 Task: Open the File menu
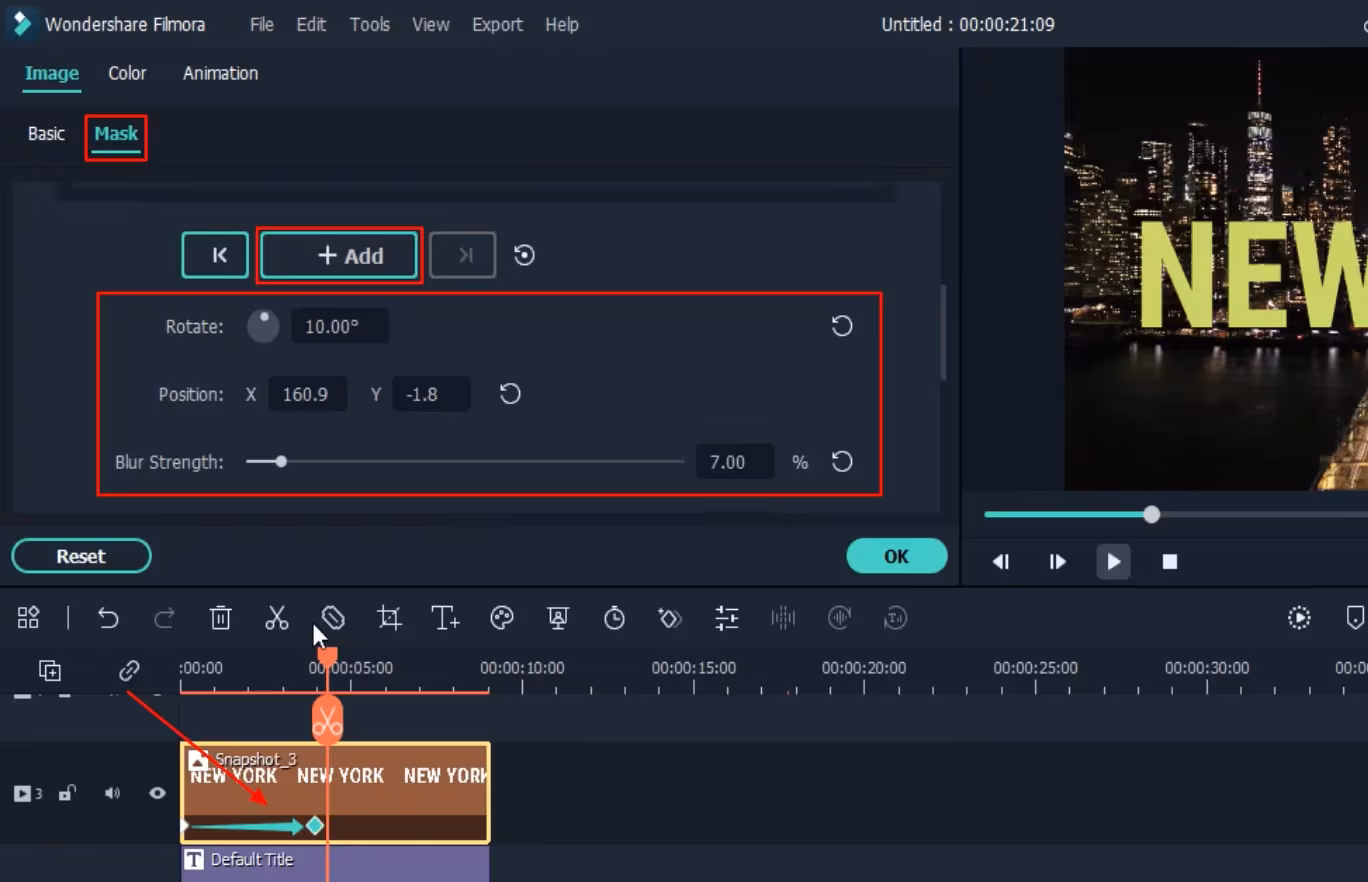coord(262,24)
